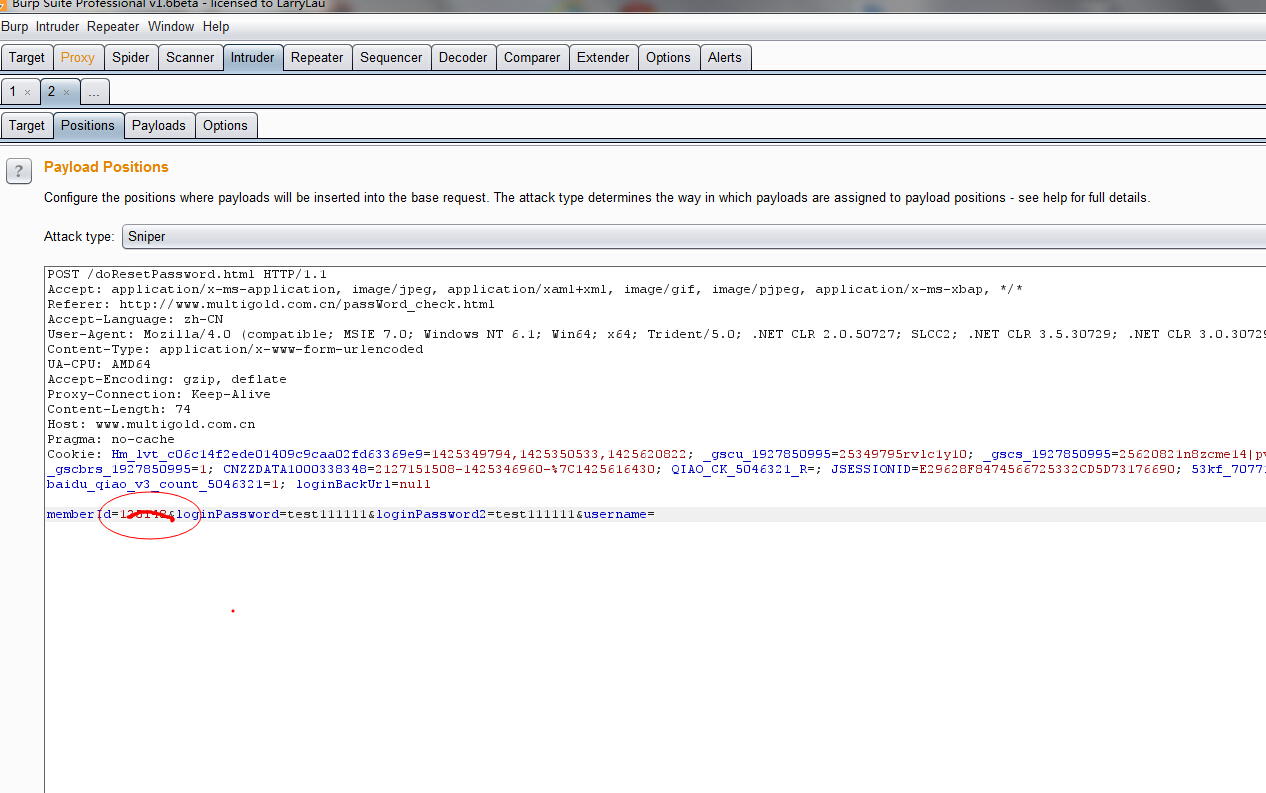This screenshot has width=1266, height=793.
Task: Open the Window menu
Action: pyautogui.click(x=171, y=27)
